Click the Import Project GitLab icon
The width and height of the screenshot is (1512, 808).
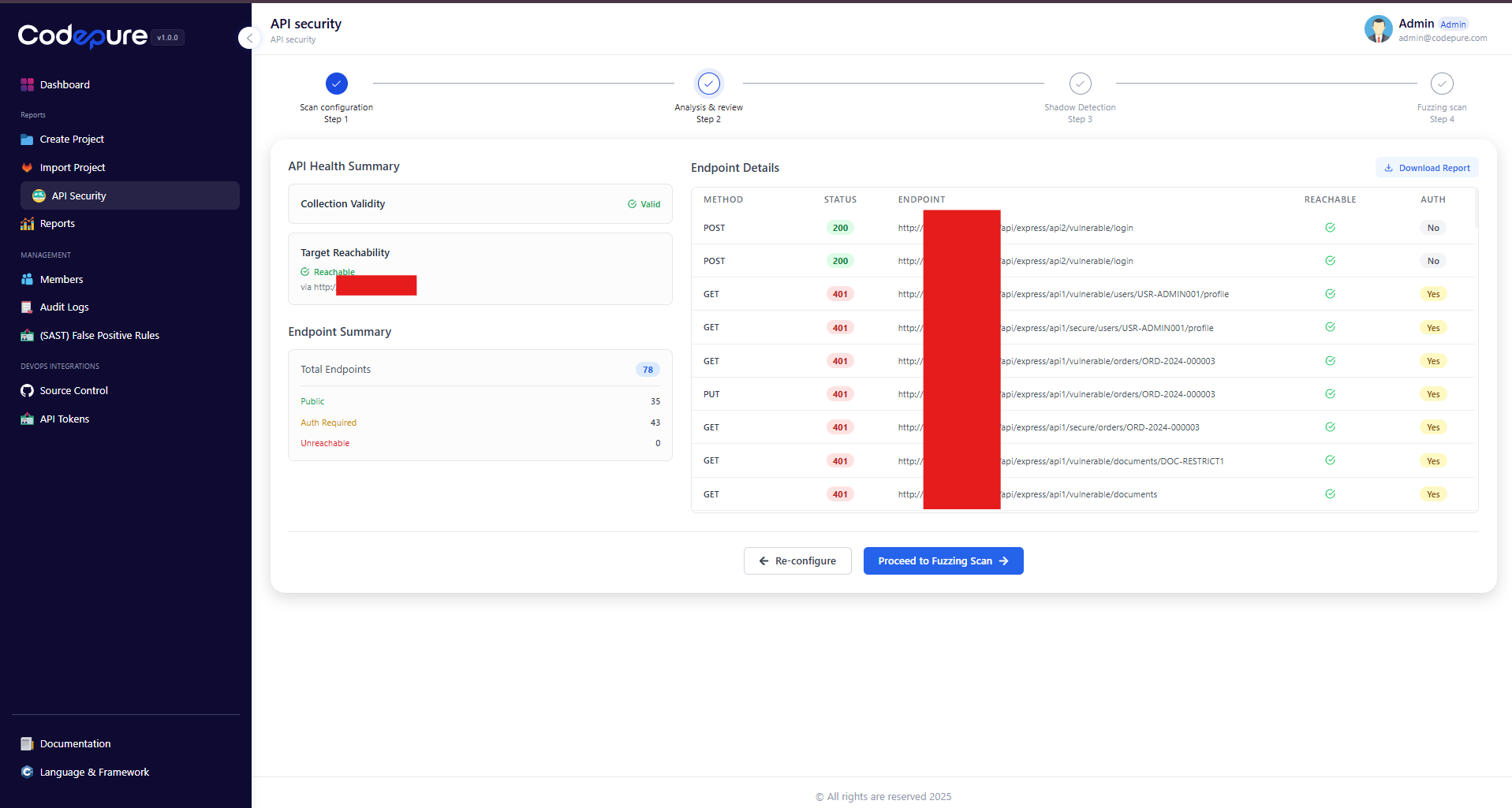point(27,168)
